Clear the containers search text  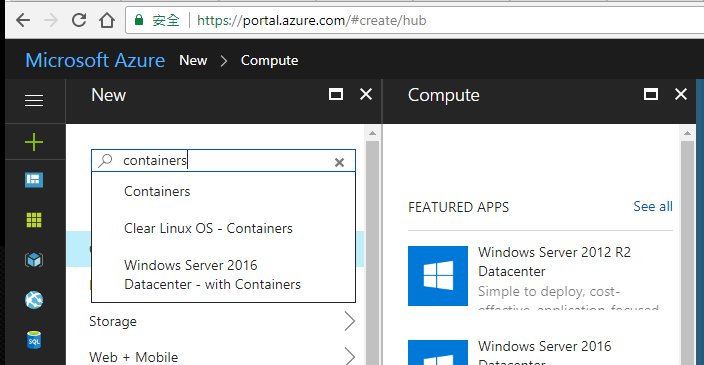tap(339, 163)
